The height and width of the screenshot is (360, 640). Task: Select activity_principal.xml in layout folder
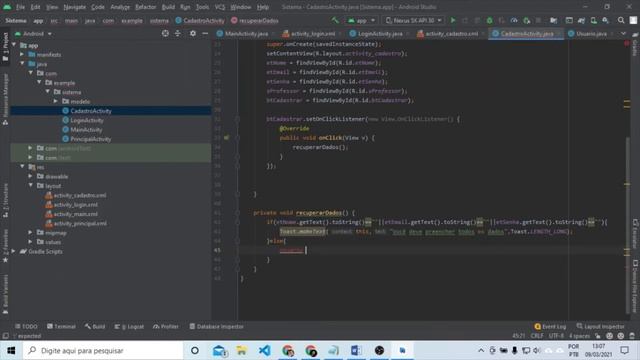(80, 223)
